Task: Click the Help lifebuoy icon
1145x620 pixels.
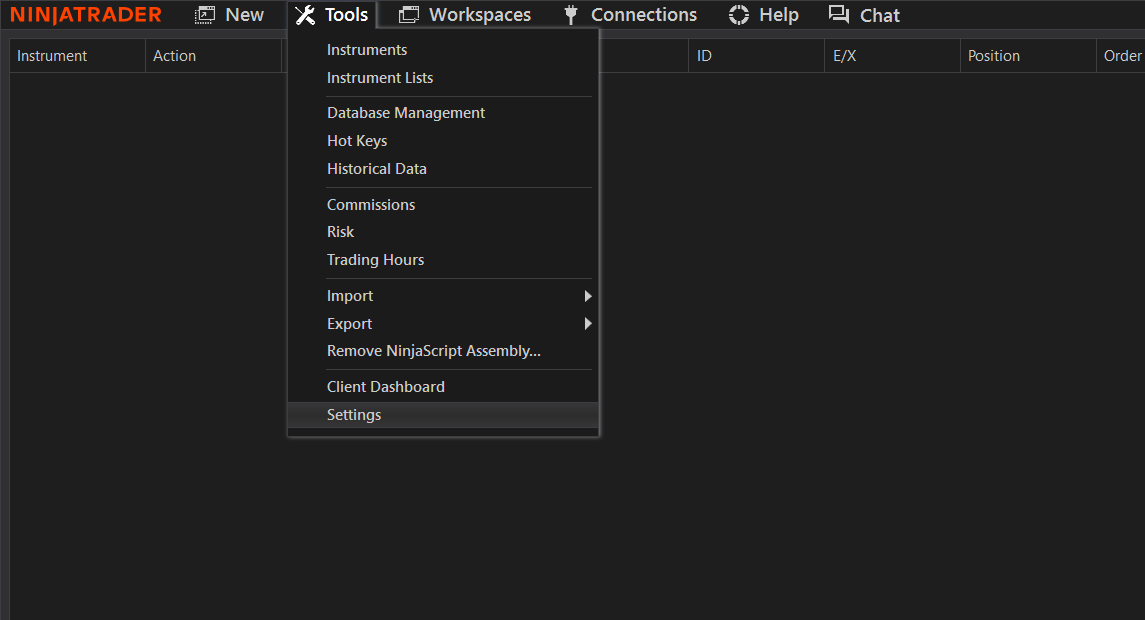Action: coord(739,15)
